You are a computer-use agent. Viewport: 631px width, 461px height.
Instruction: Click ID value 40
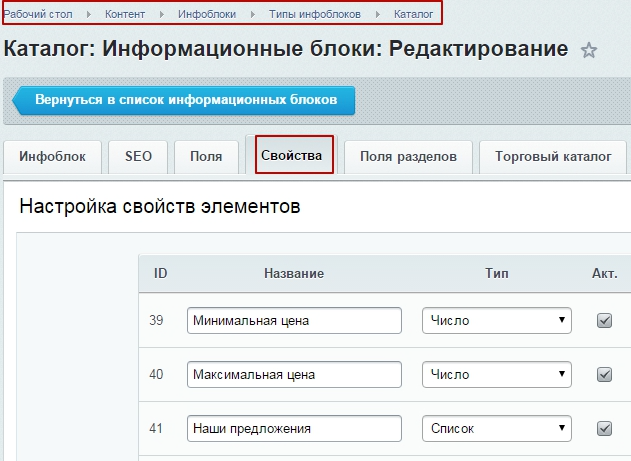click(x=156, y=375)
